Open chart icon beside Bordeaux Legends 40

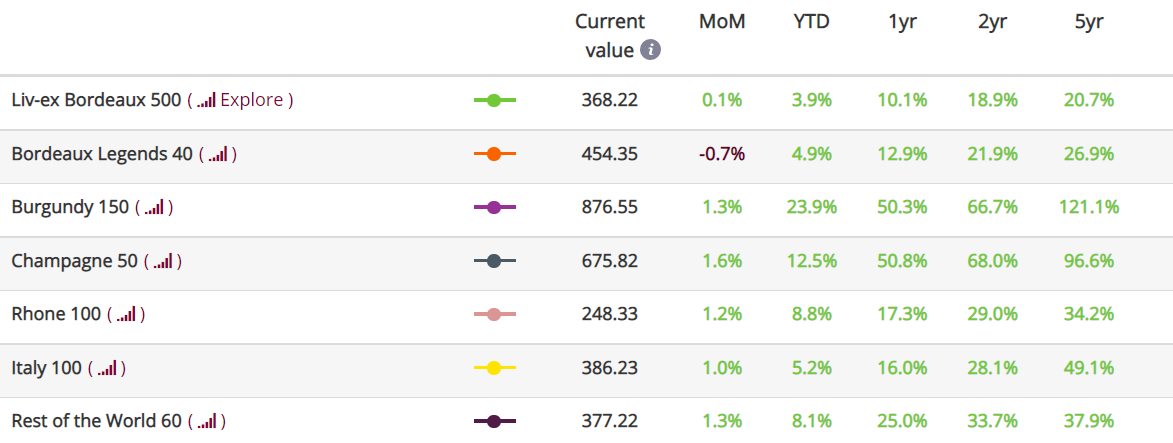[x=218, y=154]
